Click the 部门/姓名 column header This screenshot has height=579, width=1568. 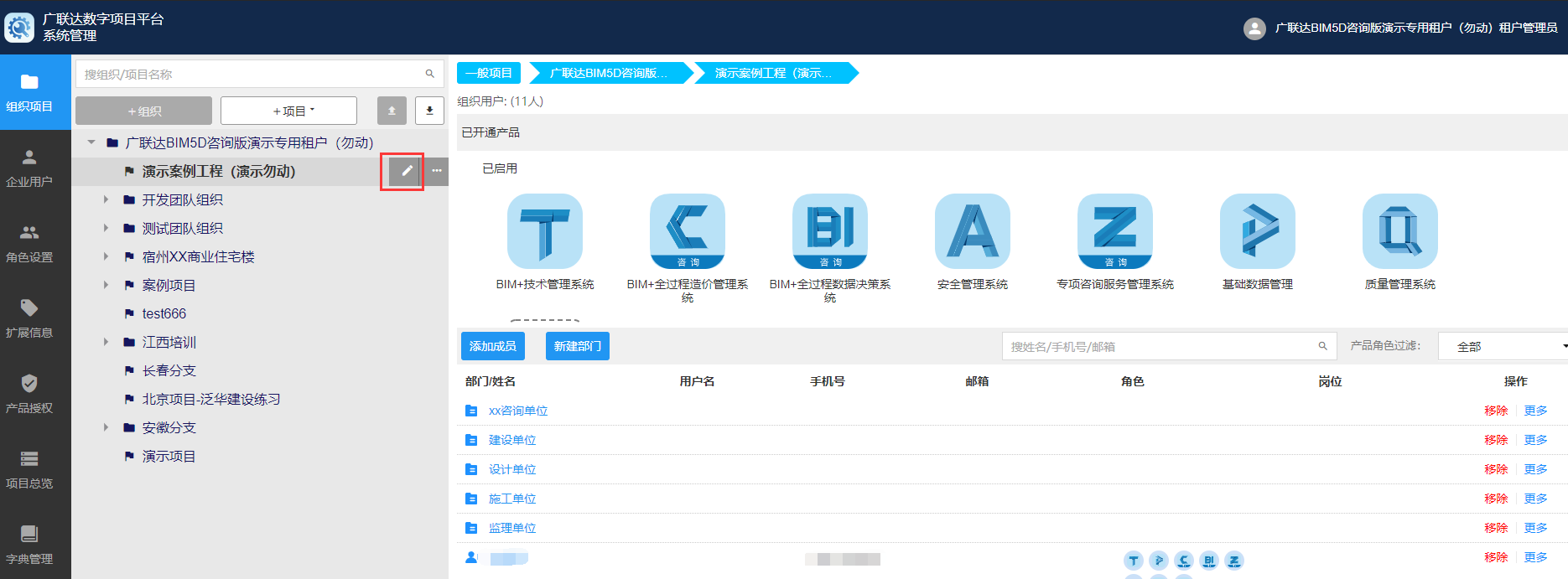pyautogui.click(x=491, y=381)
